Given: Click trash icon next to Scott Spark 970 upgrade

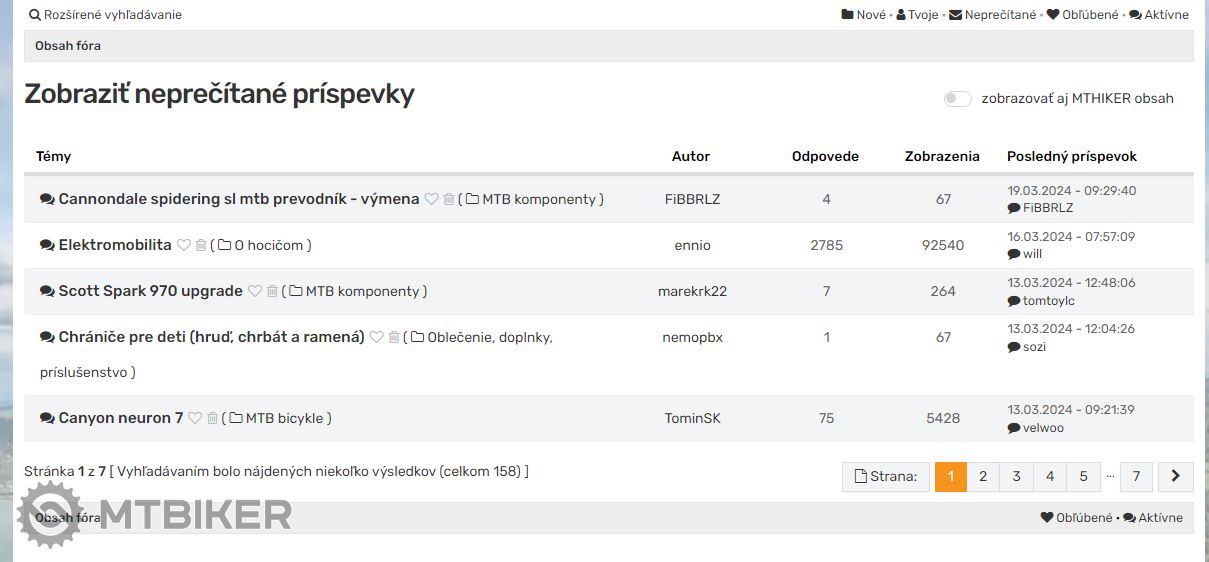Looking at the screenshot, I should tap(272, 291).
